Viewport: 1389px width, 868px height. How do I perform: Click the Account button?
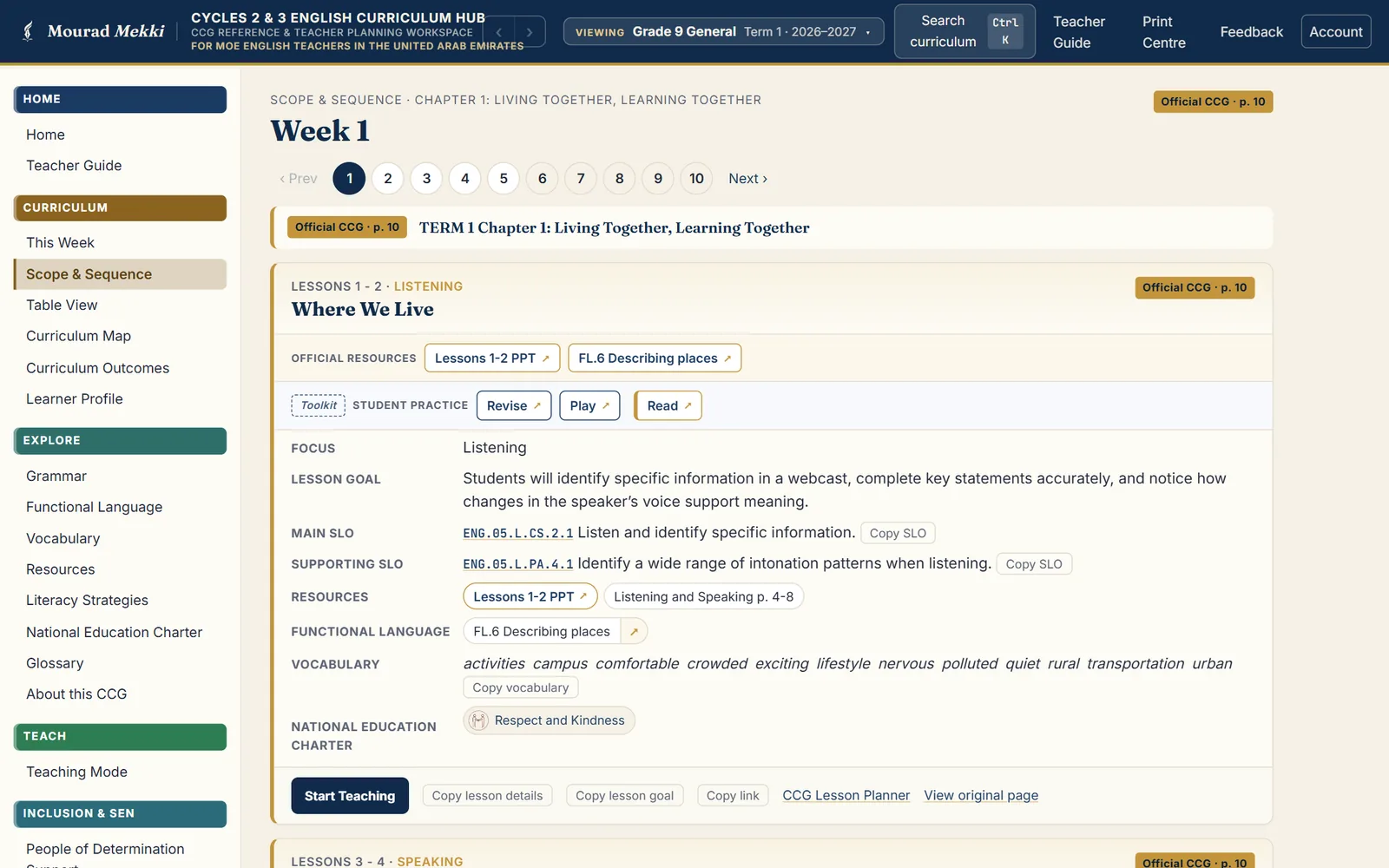(1335, 32)
